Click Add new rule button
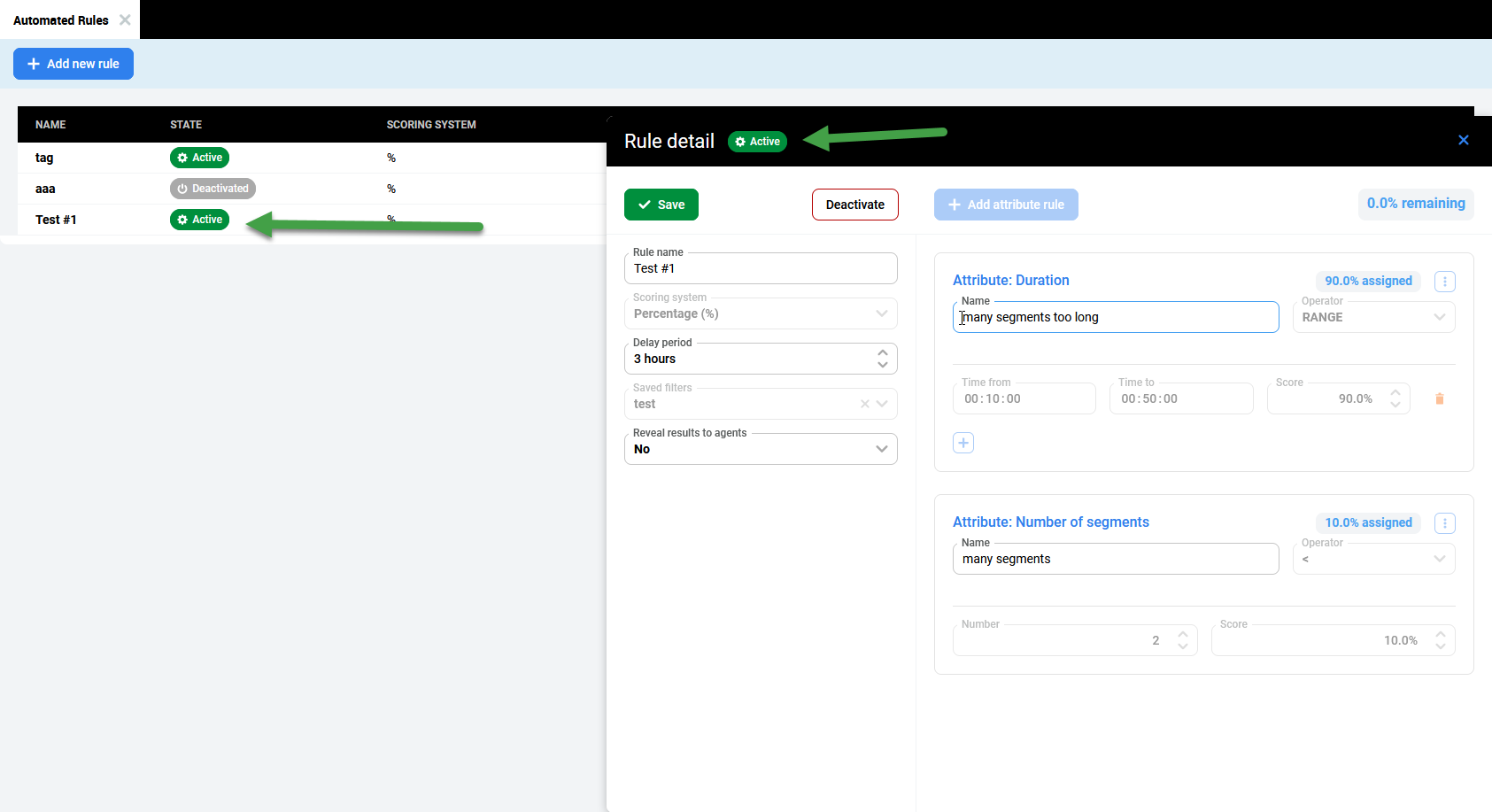 click(73, 64)
